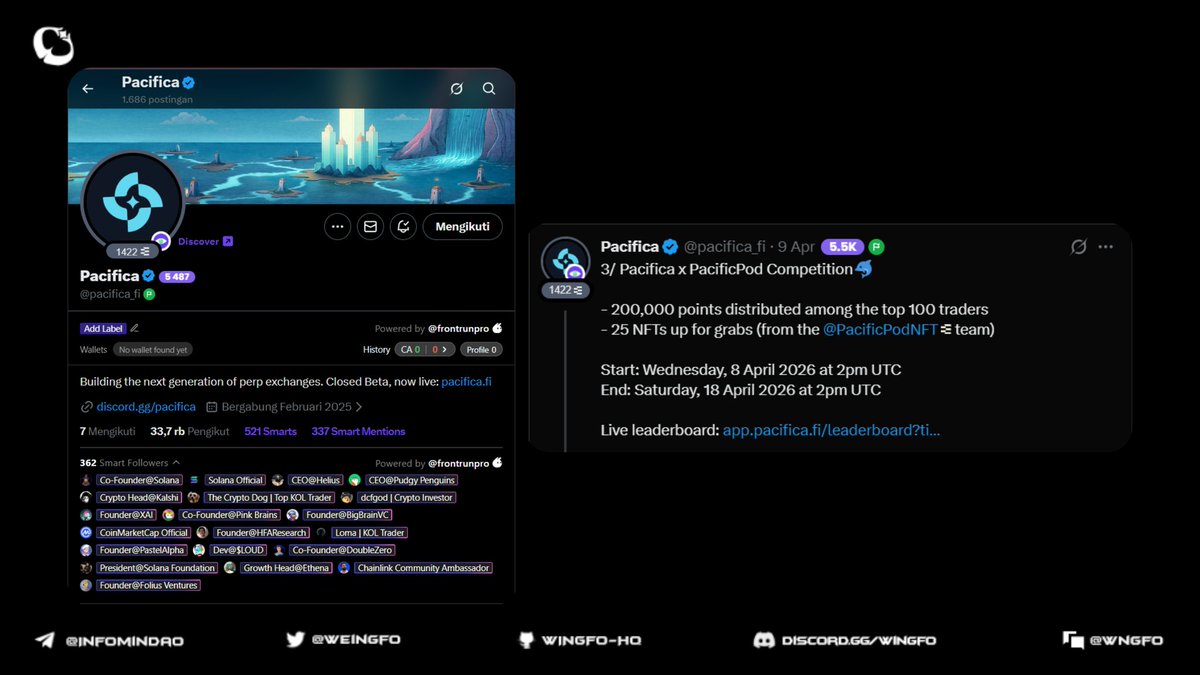Click the direct message envelope icon
The width and height of the screenshot is (1200, 675).
point(370,226)
